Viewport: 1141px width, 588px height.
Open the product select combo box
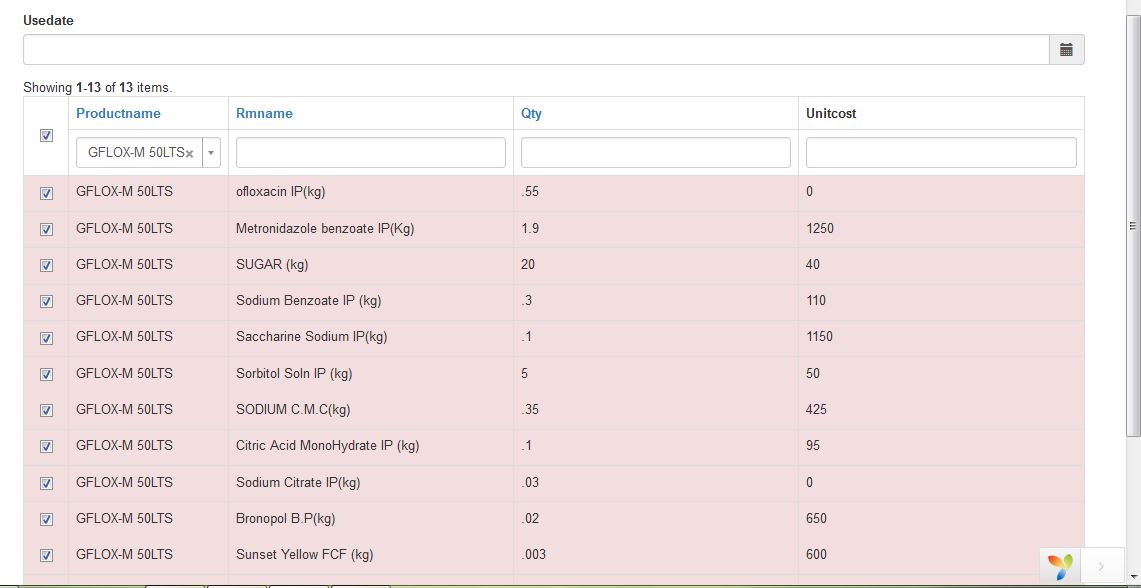tap(140, 152)
